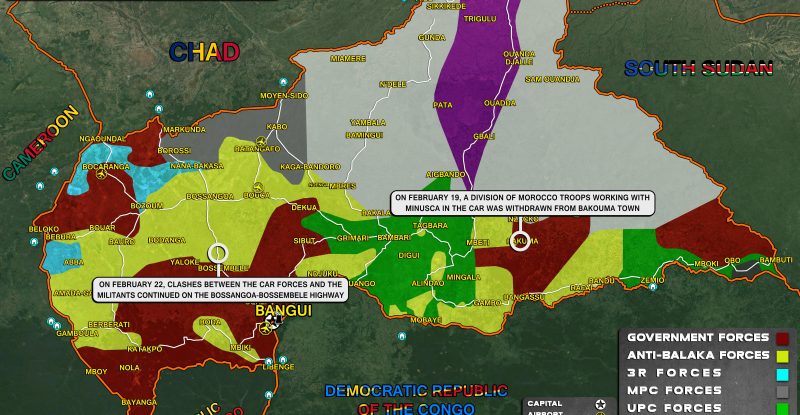Image resolution: width=800 pixels, height=415 pixels.
Task: Click the SOUTH SUDAN country label
Action: click(699, 68)
